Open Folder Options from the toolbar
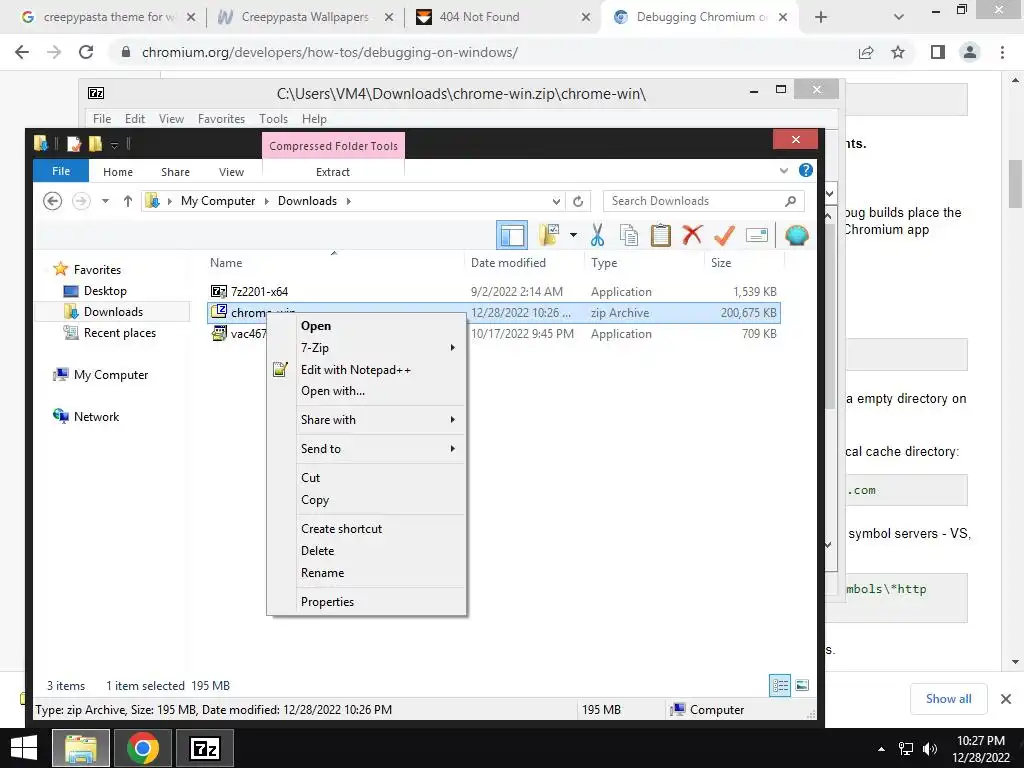 (549, 235)
